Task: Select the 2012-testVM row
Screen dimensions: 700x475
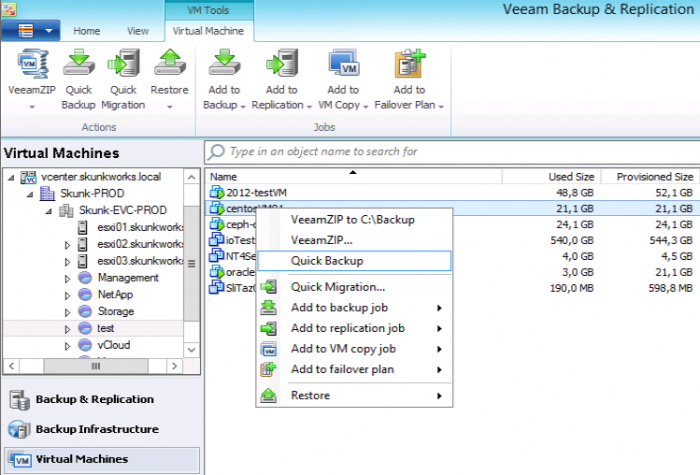Action: [x=453, y=192]
